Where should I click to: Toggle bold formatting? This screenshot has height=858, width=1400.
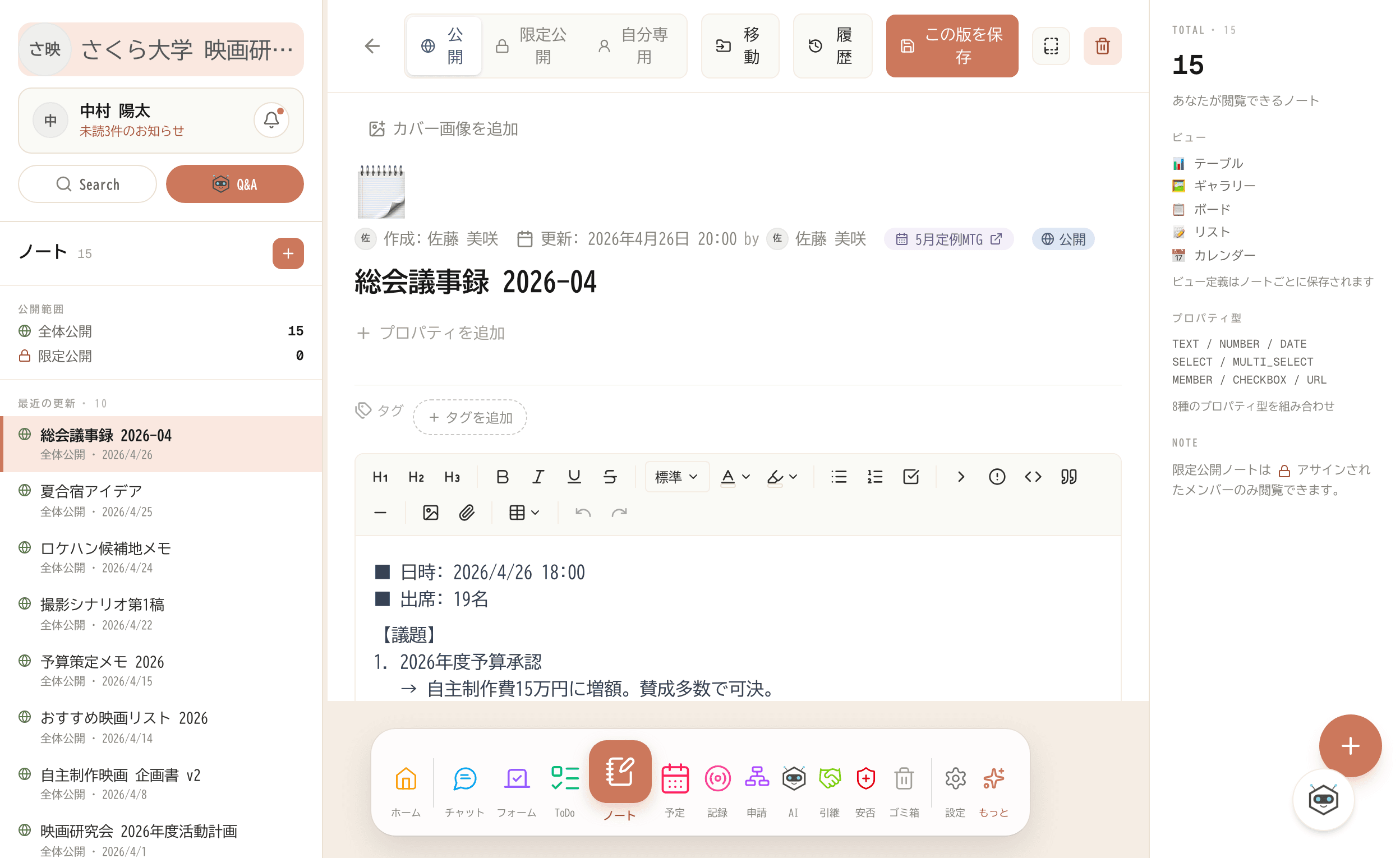point(501,477)
